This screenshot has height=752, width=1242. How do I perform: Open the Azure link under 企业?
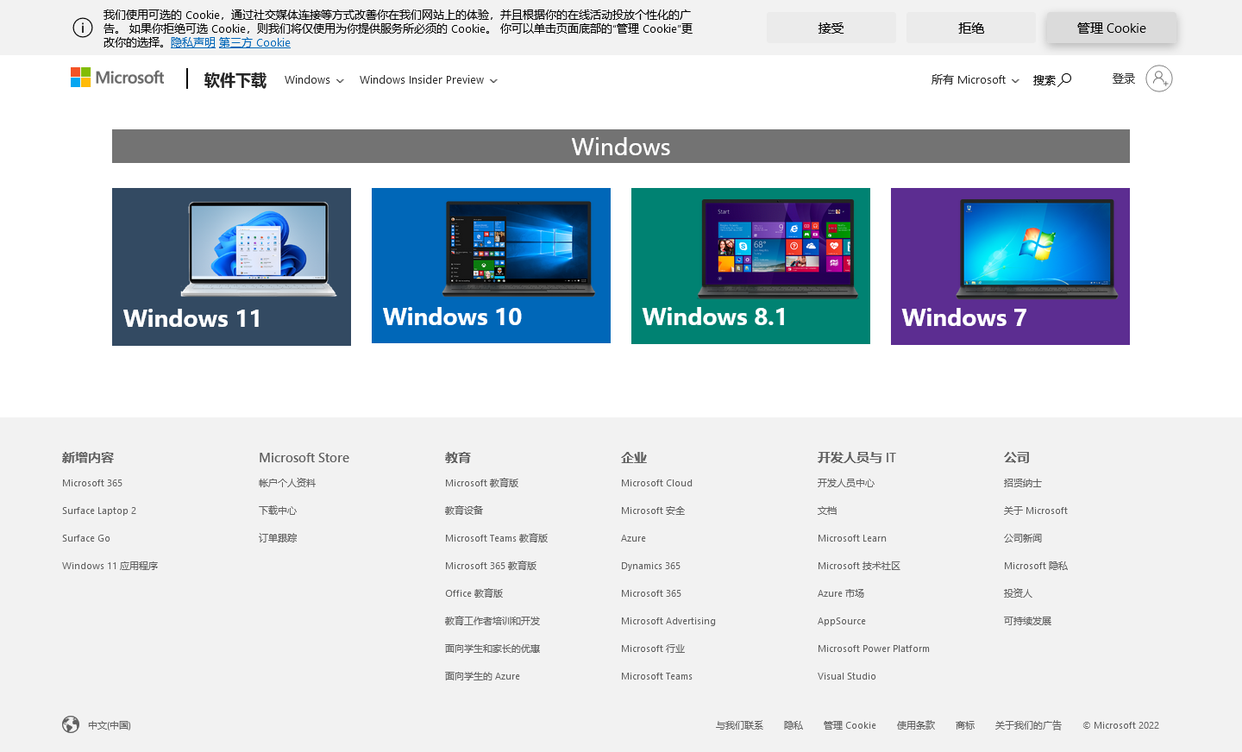click(x=633, y=538)
